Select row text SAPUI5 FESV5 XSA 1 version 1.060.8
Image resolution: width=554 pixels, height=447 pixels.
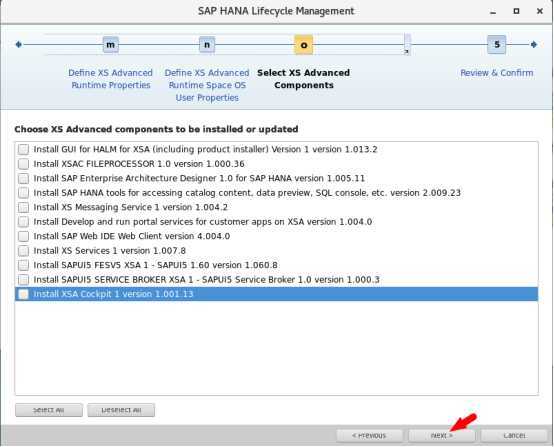(155, 265)
